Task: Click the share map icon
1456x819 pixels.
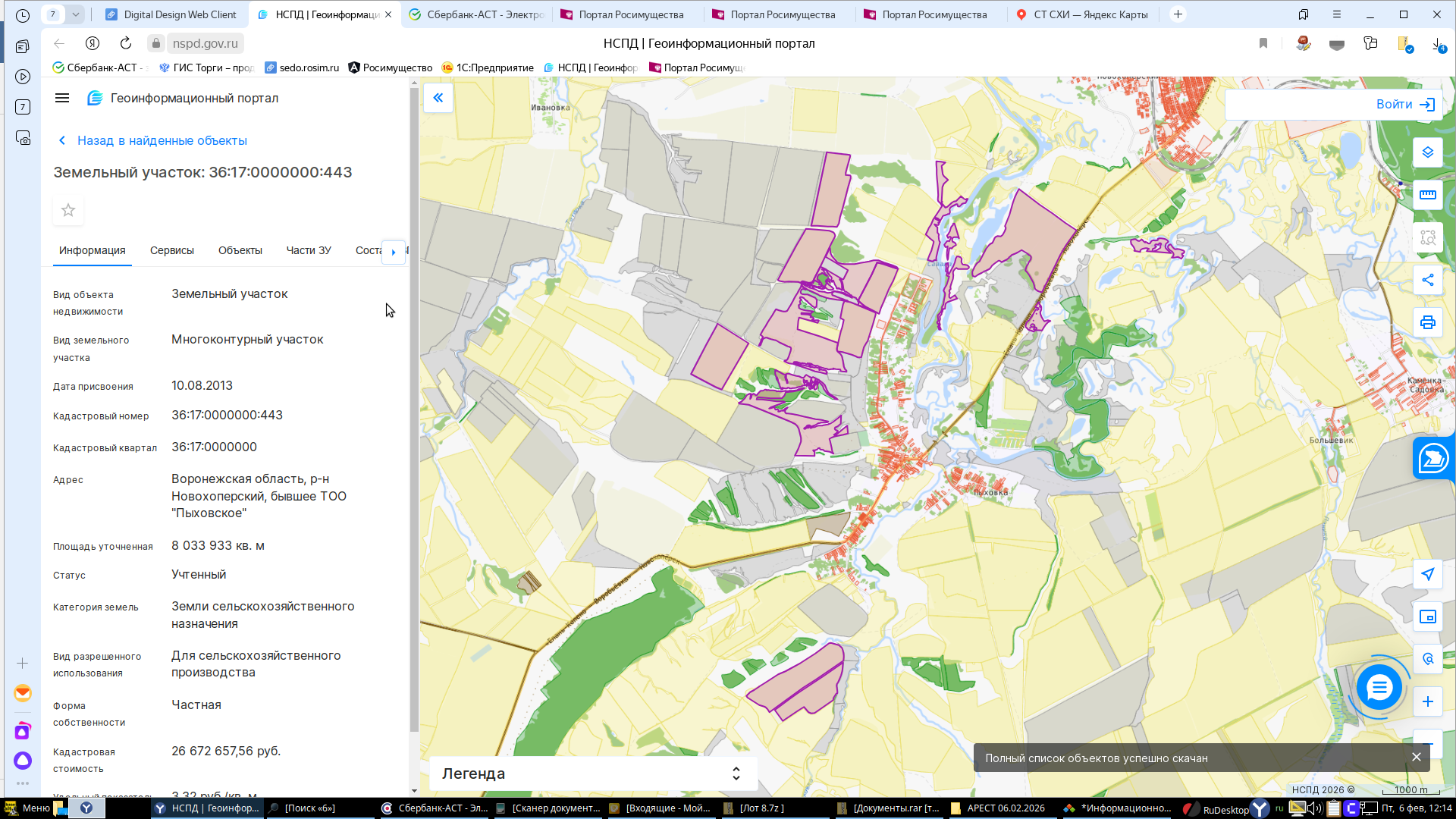Action: click(x=1427, y=280)
